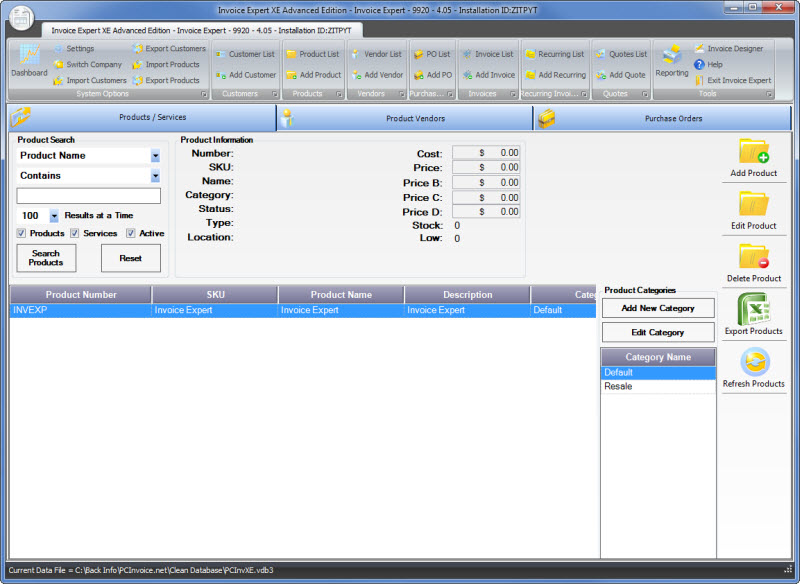Select the Invoice Expert XE ribbon tab
Viewport: 800px width, 584px height.
(202, 31)
